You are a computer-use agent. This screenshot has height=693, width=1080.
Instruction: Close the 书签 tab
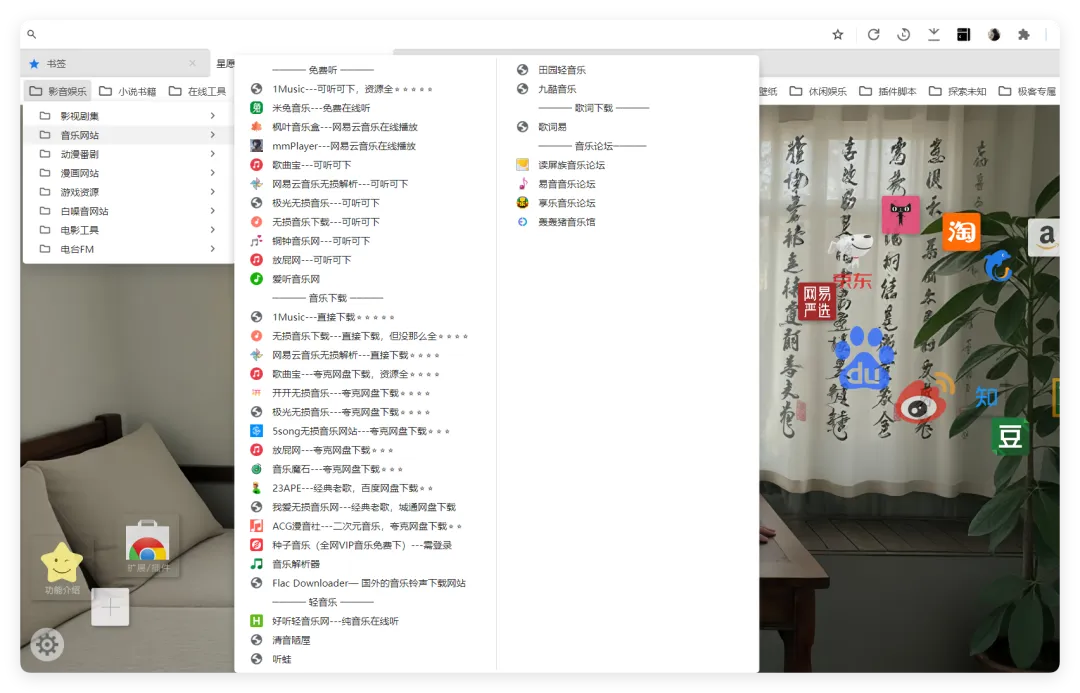tap(192, 63)
